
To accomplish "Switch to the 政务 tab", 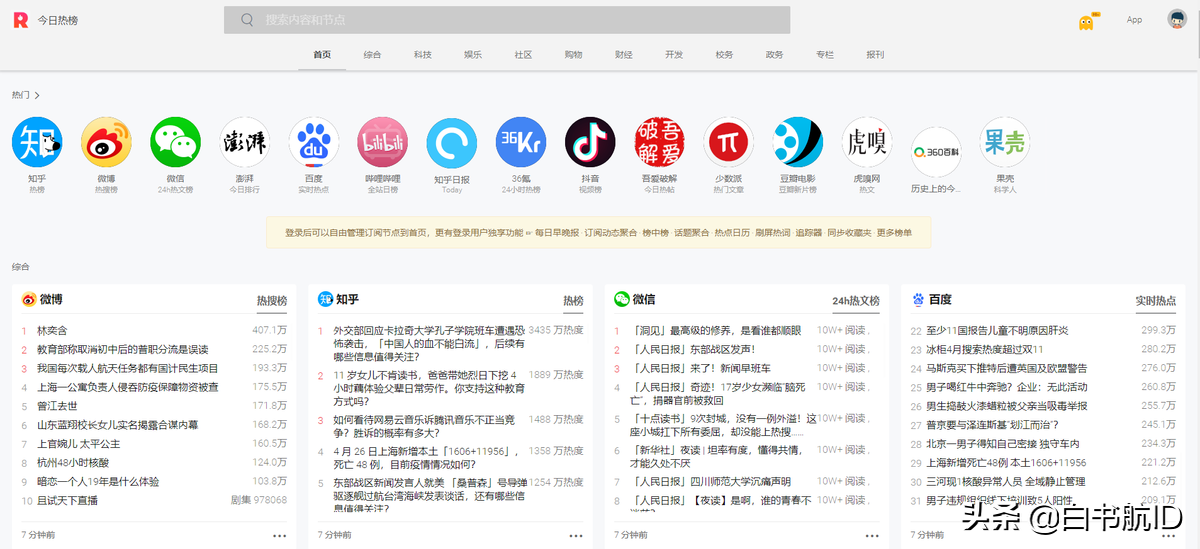I will 774,55.
